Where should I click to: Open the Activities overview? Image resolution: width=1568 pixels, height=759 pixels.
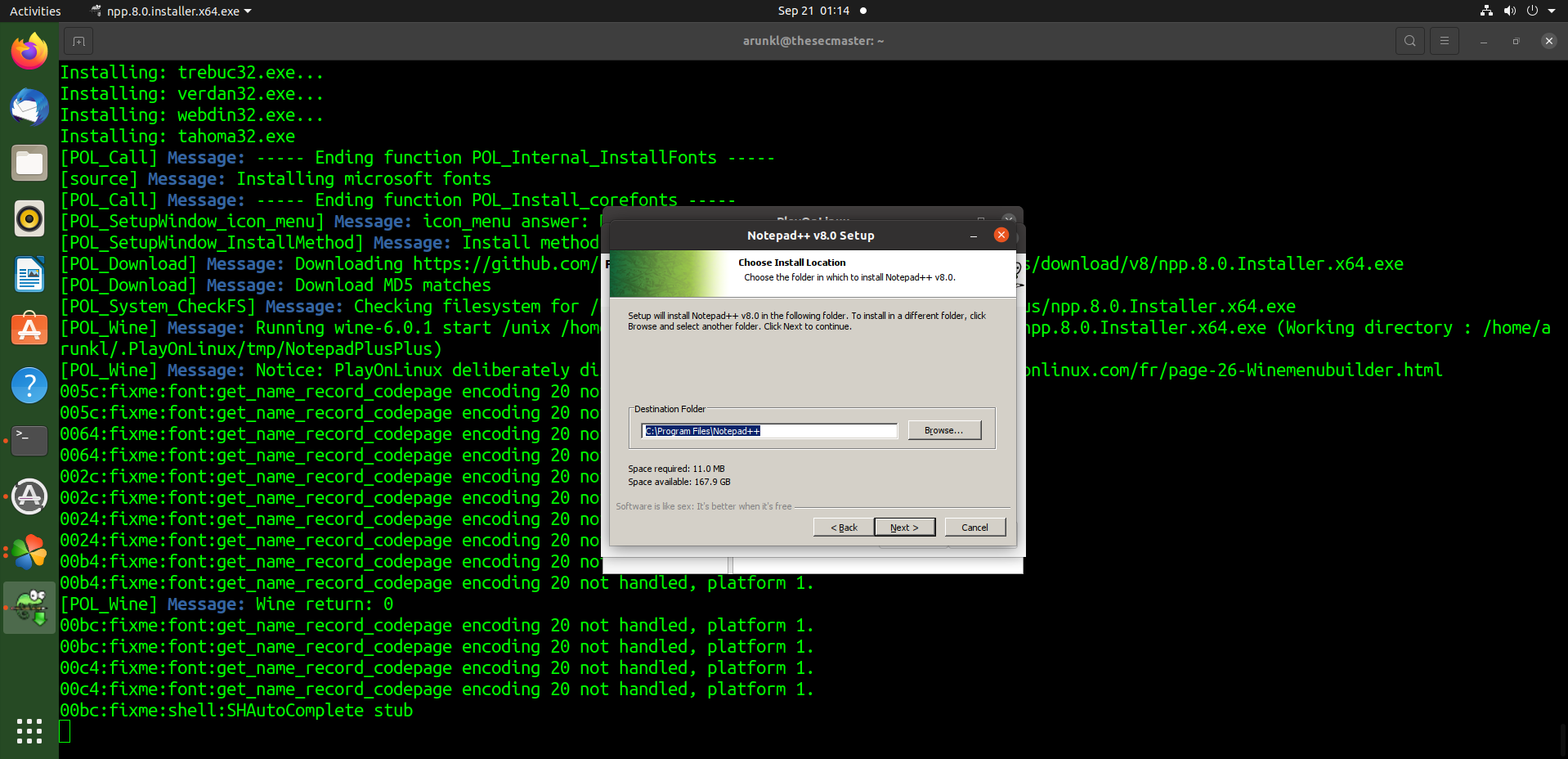[x=35, y=11]
